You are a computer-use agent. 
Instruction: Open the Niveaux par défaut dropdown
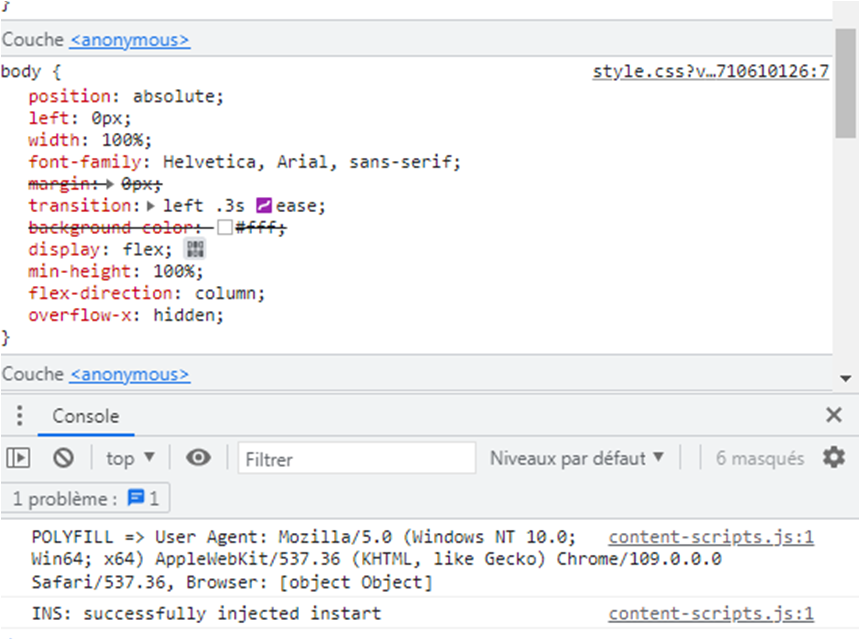click(x=577, y=458)
